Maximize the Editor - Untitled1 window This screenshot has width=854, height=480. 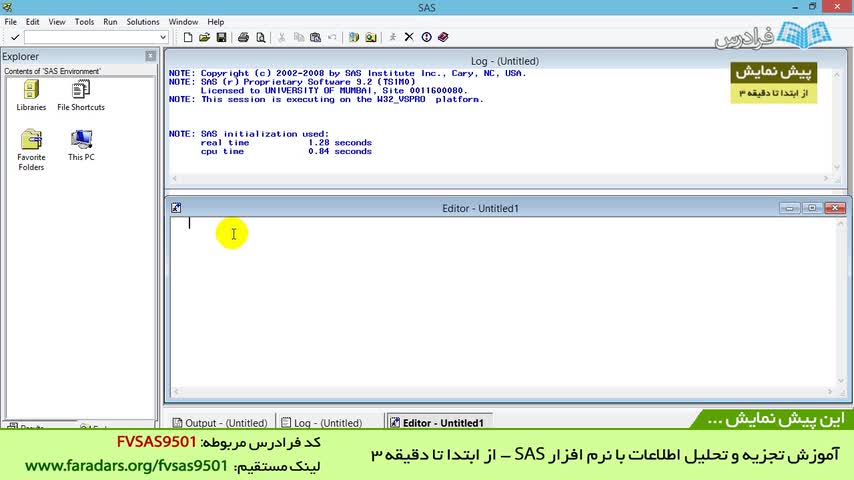812,208
